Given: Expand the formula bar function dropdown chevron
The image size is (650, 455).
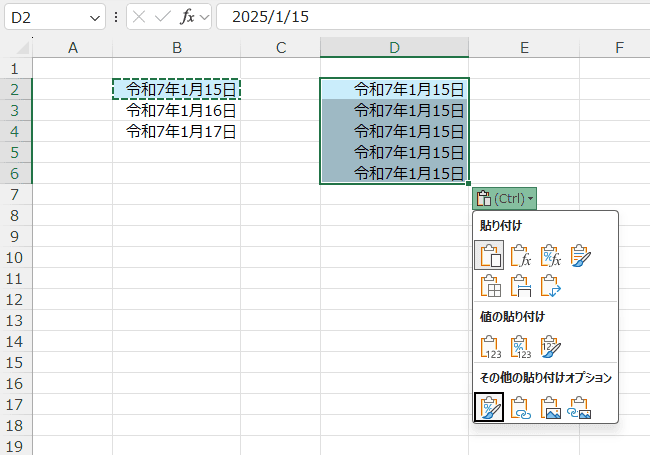Looking at the screenshot, I should 205,17.
